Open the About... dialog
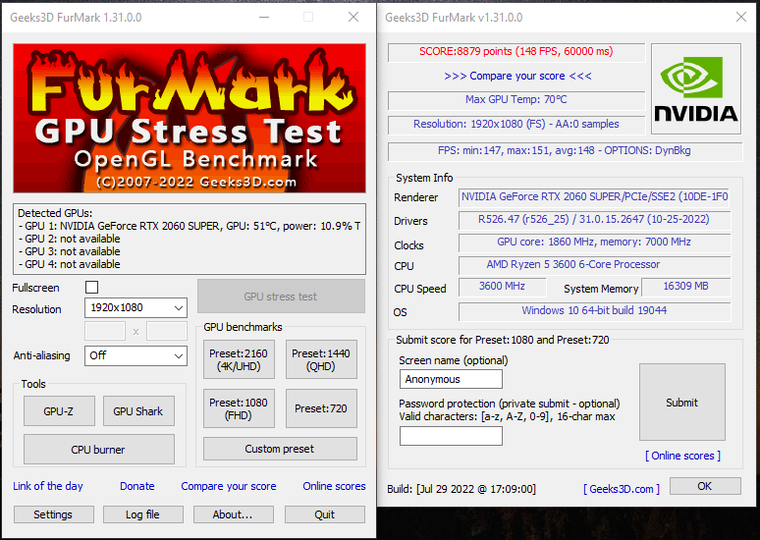This screenshot has width=760, height=540. (x=233, y=514)
